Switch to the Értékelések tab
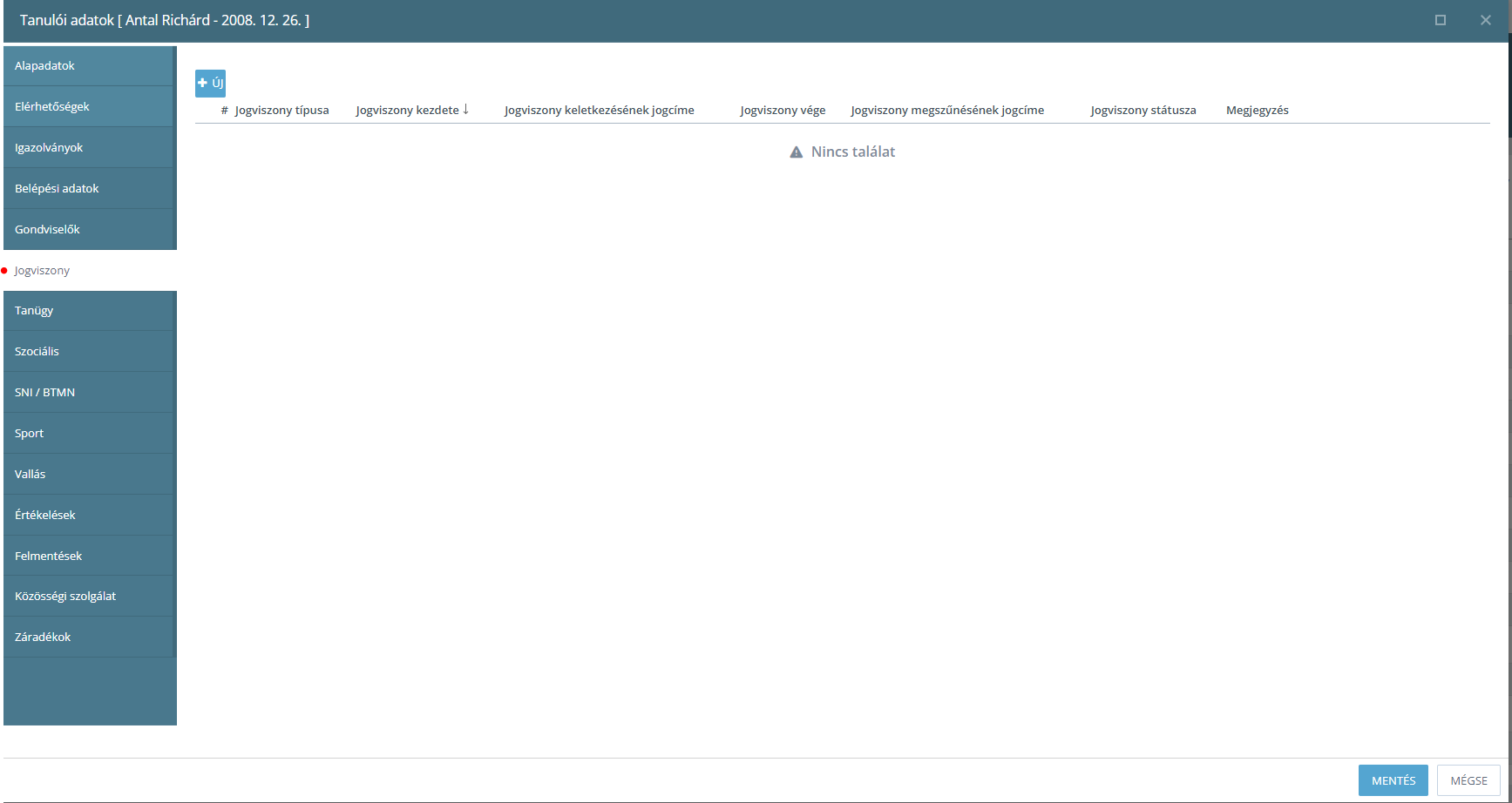1512x803 pixels. point(90,516)
